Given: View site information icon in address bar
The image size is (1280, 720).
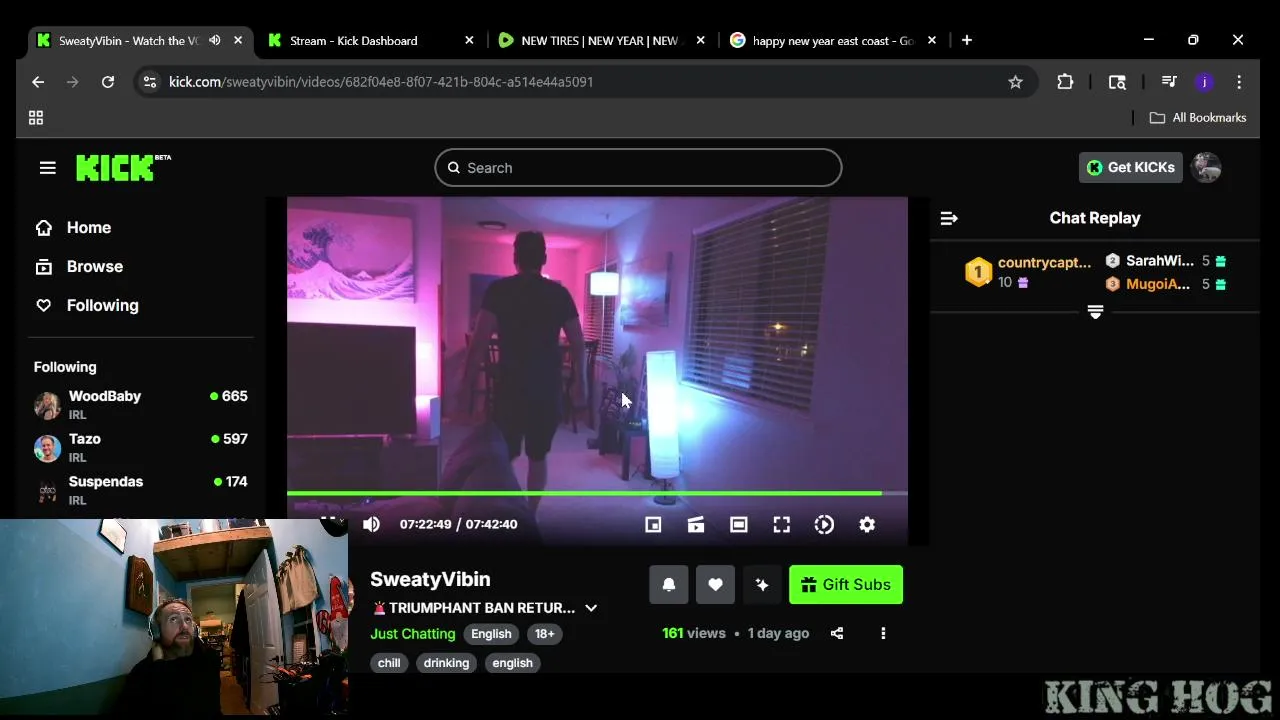Looking at the screenshot, I should 150,82.
